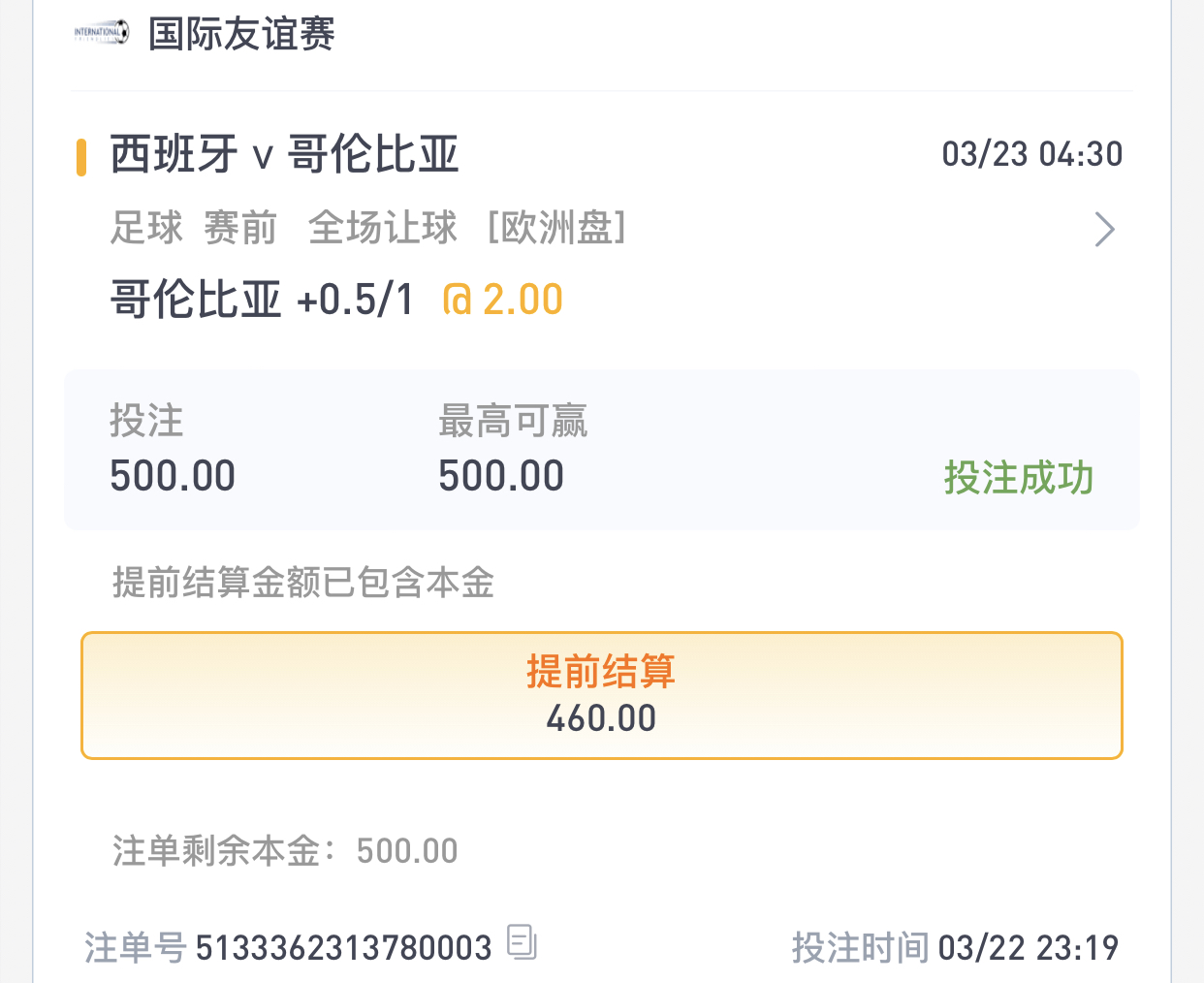Select the @ 2.00 odds value
The height and width of the screenshot is (983, 1204).
[502, 300]
